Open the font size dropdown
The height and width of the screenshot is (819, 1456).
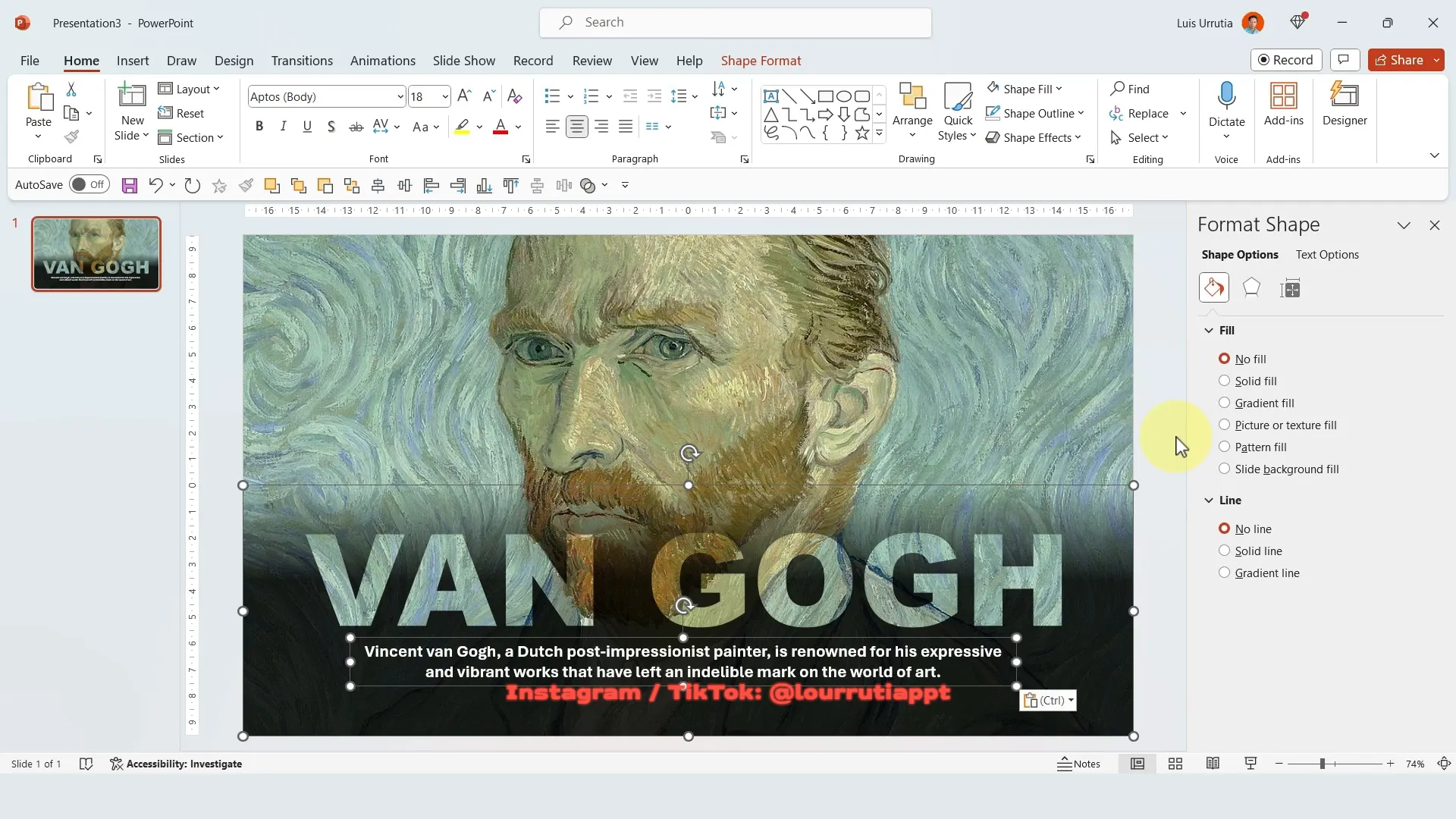click(444, 96)
